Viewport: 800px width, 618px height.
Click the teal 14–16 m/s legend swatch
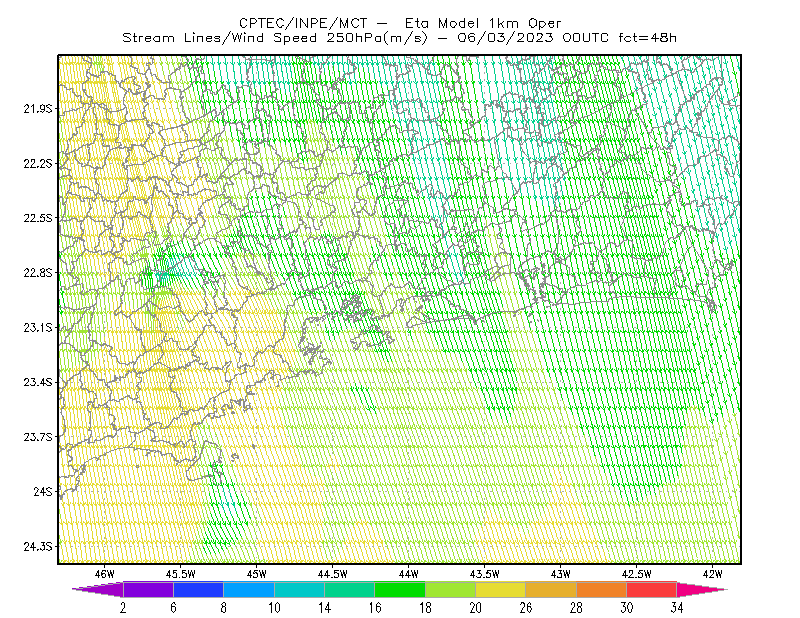[349, 589]
